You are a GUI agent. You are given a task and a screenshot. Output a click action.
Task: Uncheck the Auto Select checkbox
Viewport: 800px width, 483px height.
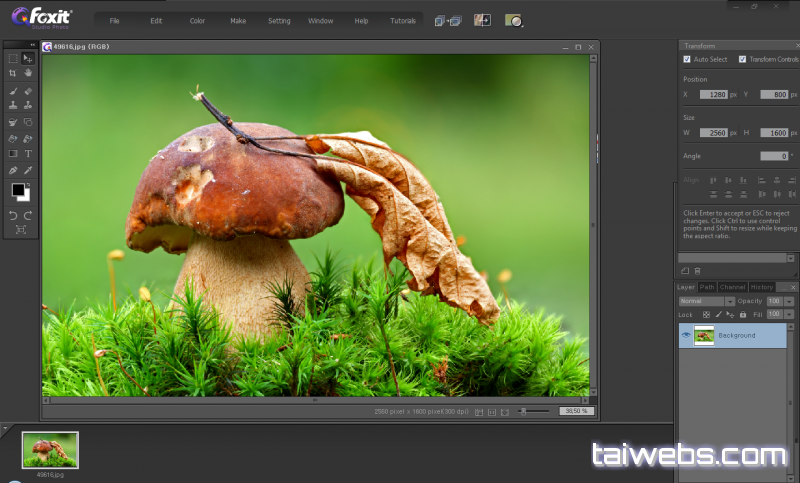(x=687, y=59)
